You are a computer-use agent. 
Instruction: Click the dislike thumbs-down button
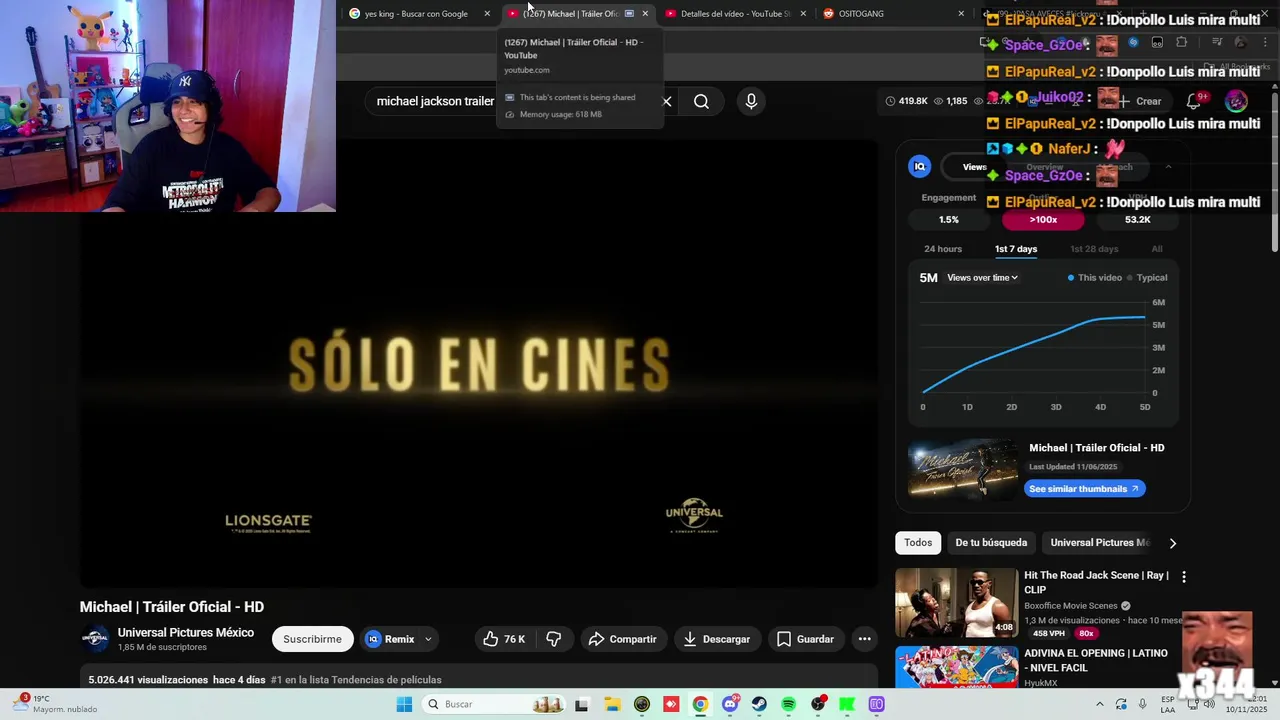tap(553, 639)
